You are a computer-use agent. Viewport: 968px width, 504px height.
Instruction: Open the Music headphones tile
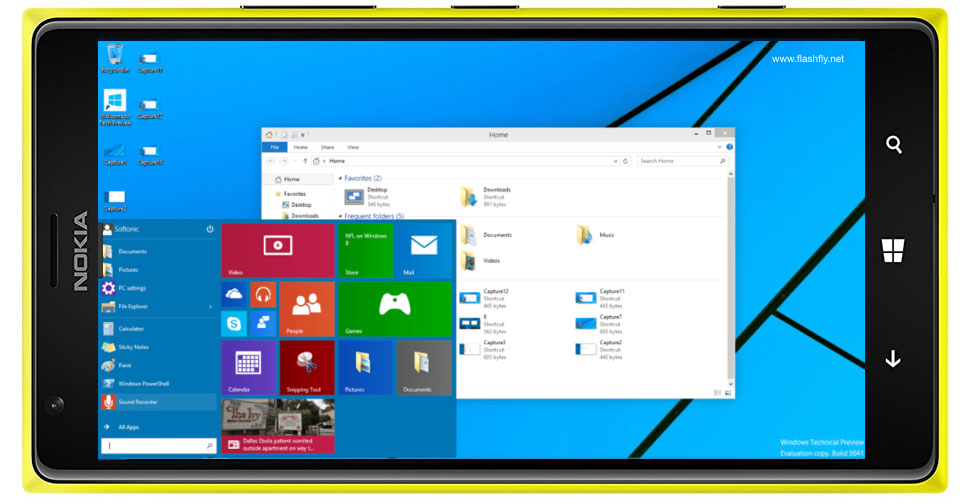point(264,294)
